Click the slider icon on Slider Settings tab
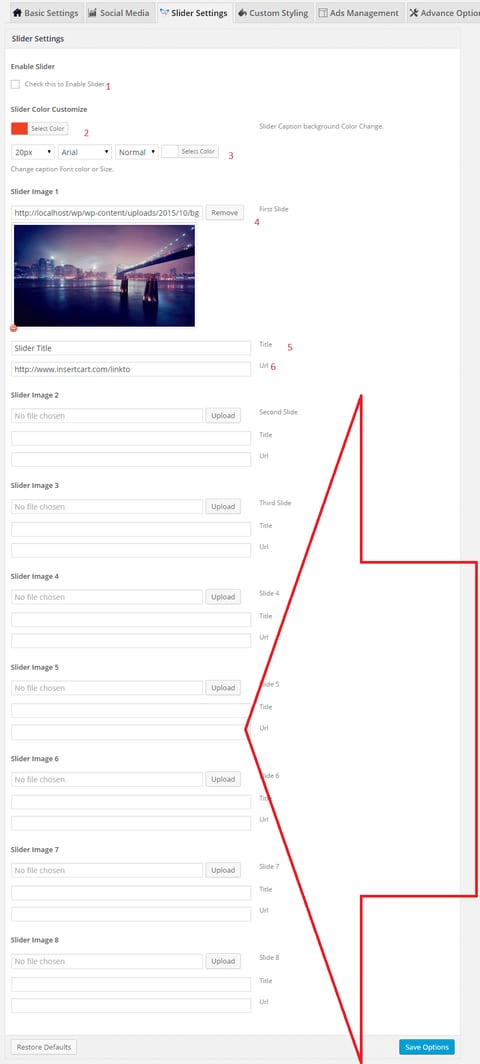This screenshot has width=480, height=1064. 164,13
